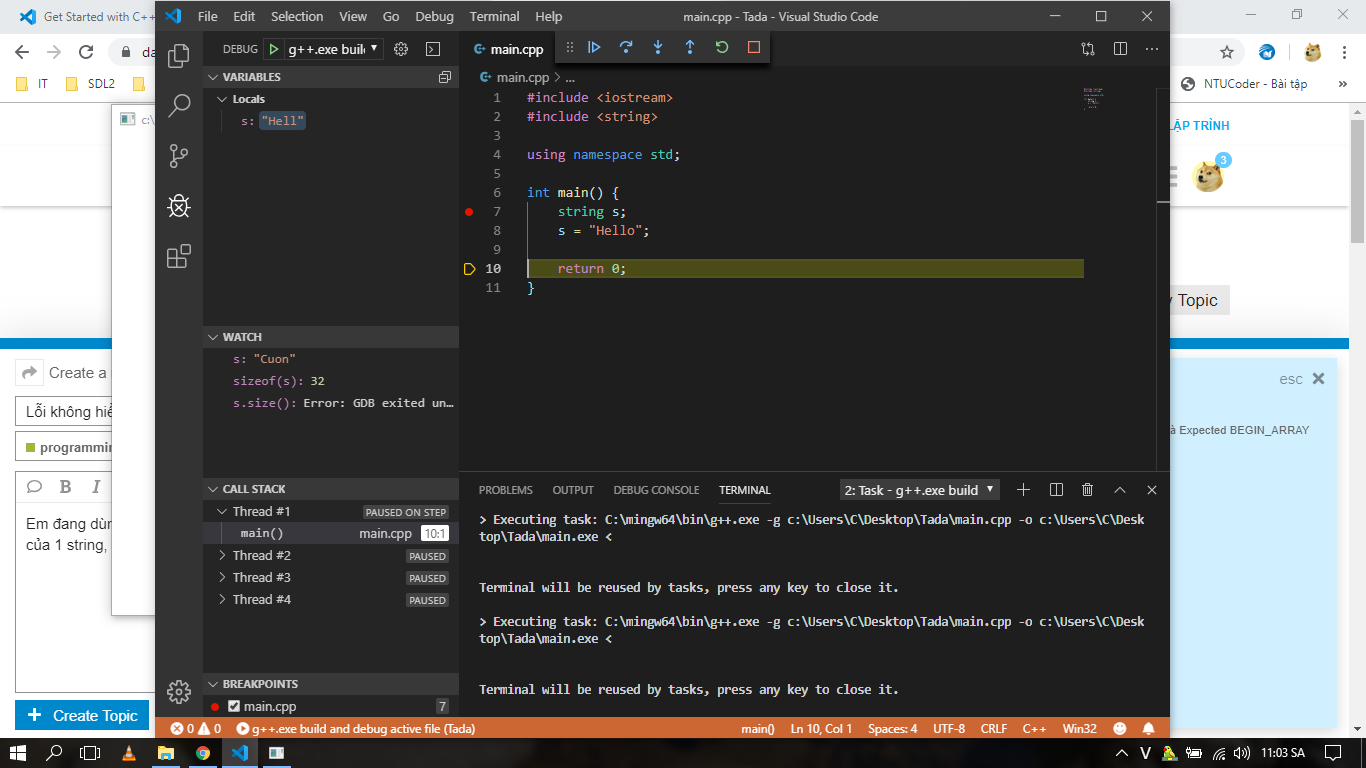
Task: Restart the debugging session
Action: point(722,47)
